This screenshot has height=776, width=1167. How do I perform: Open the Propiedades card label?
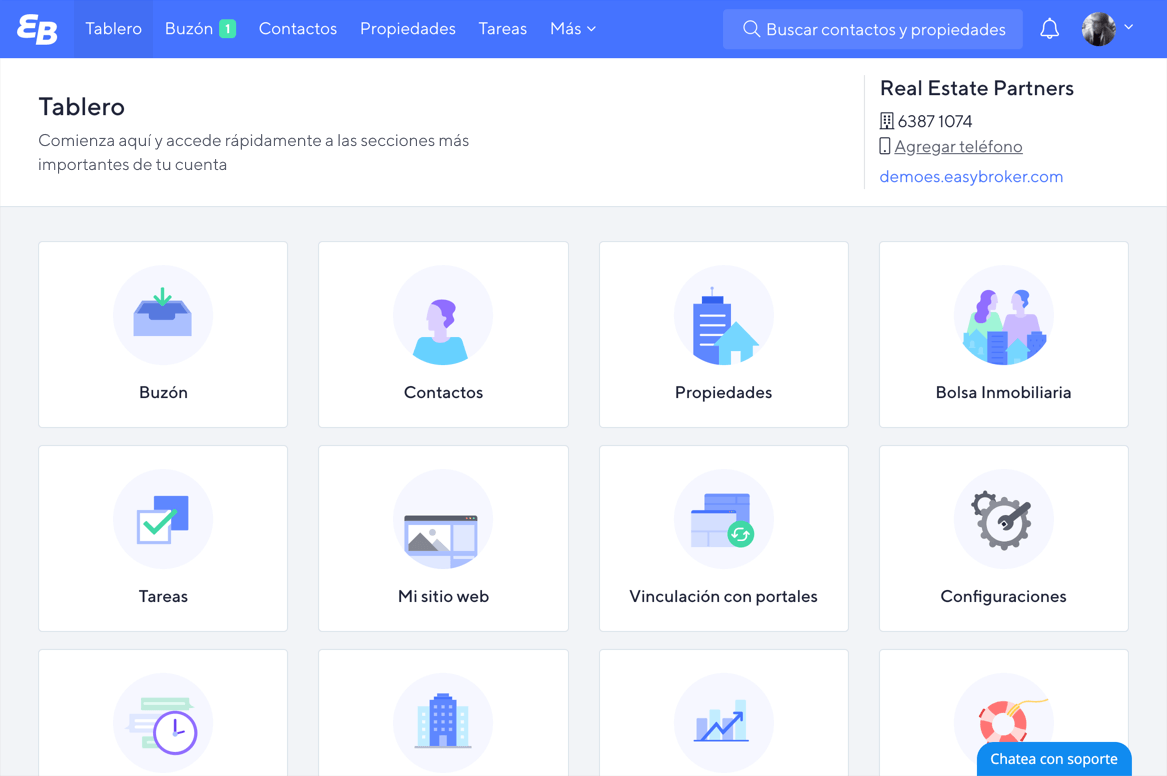(x=723, y=392)
